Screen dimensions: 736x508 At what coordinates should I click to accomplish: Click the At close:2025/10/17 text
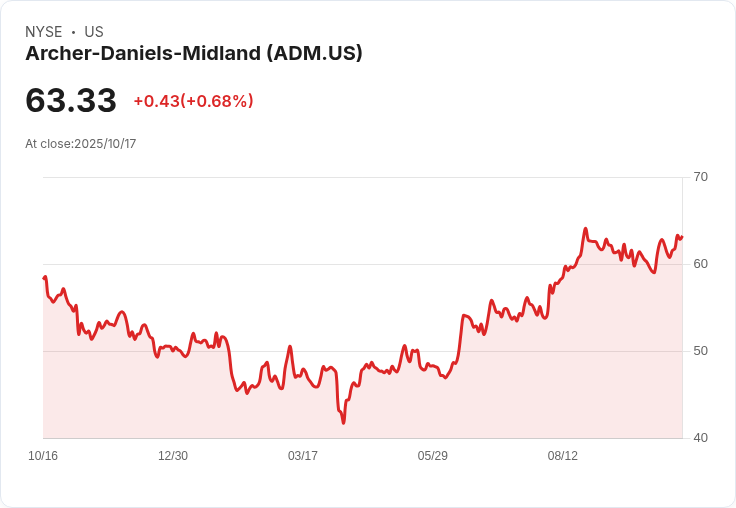81,144
